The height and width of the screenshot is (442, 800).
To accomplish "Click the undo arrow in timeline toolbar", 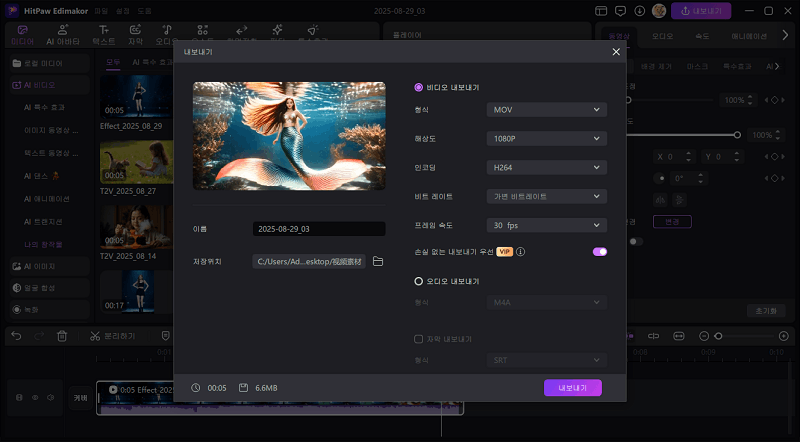I will pyautogui.click(x=16, y=336).
